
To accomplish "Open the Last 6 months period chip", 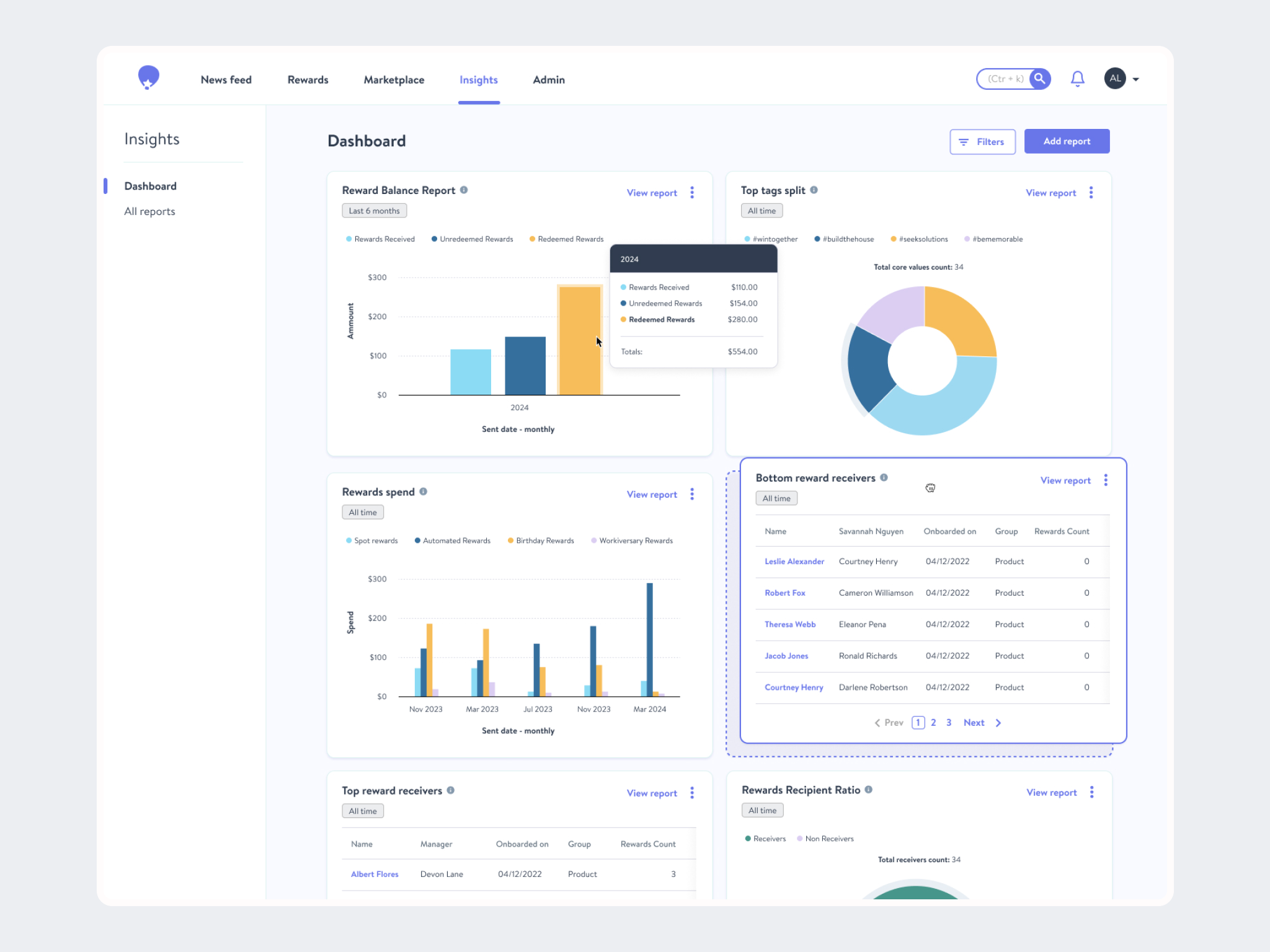I will pyautogui.click(x=375, y=211).
